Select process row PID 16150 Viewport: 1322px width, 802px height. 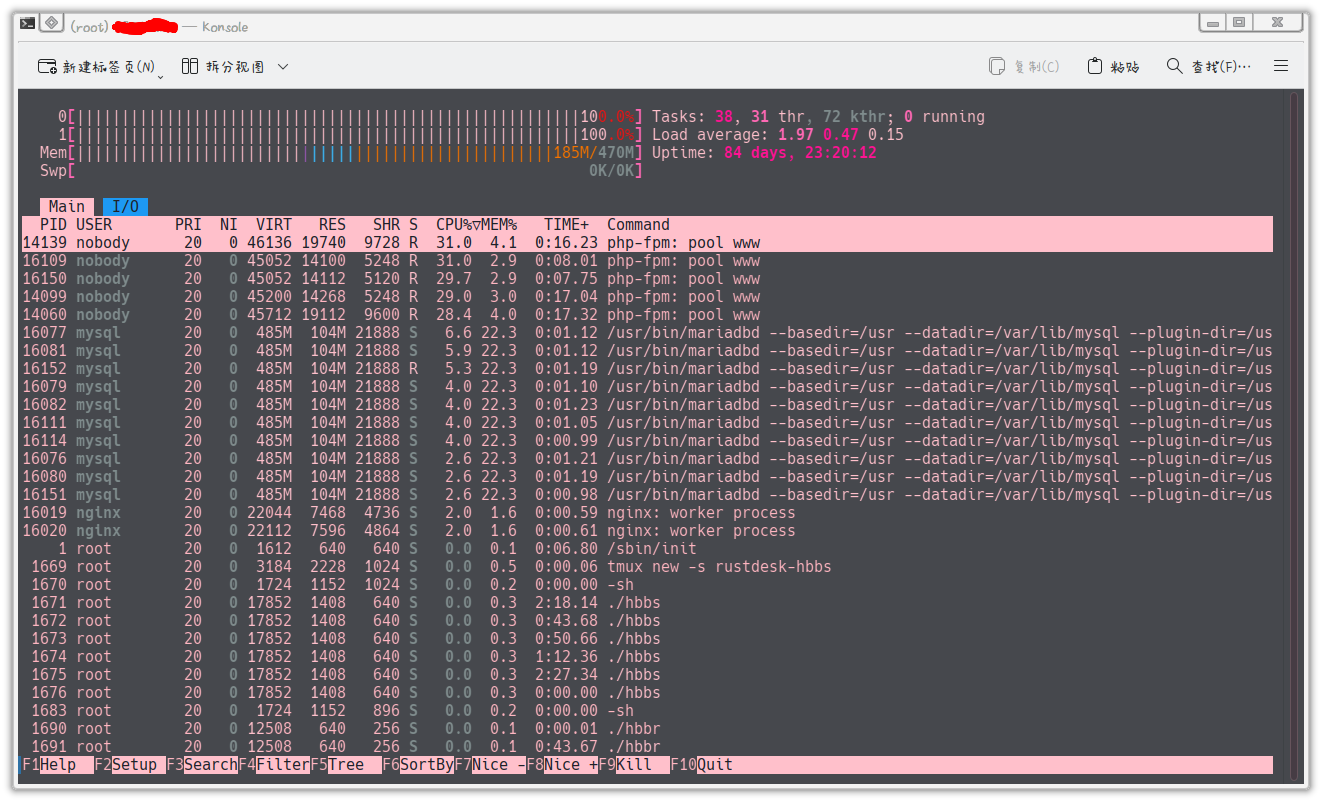pyautogui.click(x=647, y=278)
